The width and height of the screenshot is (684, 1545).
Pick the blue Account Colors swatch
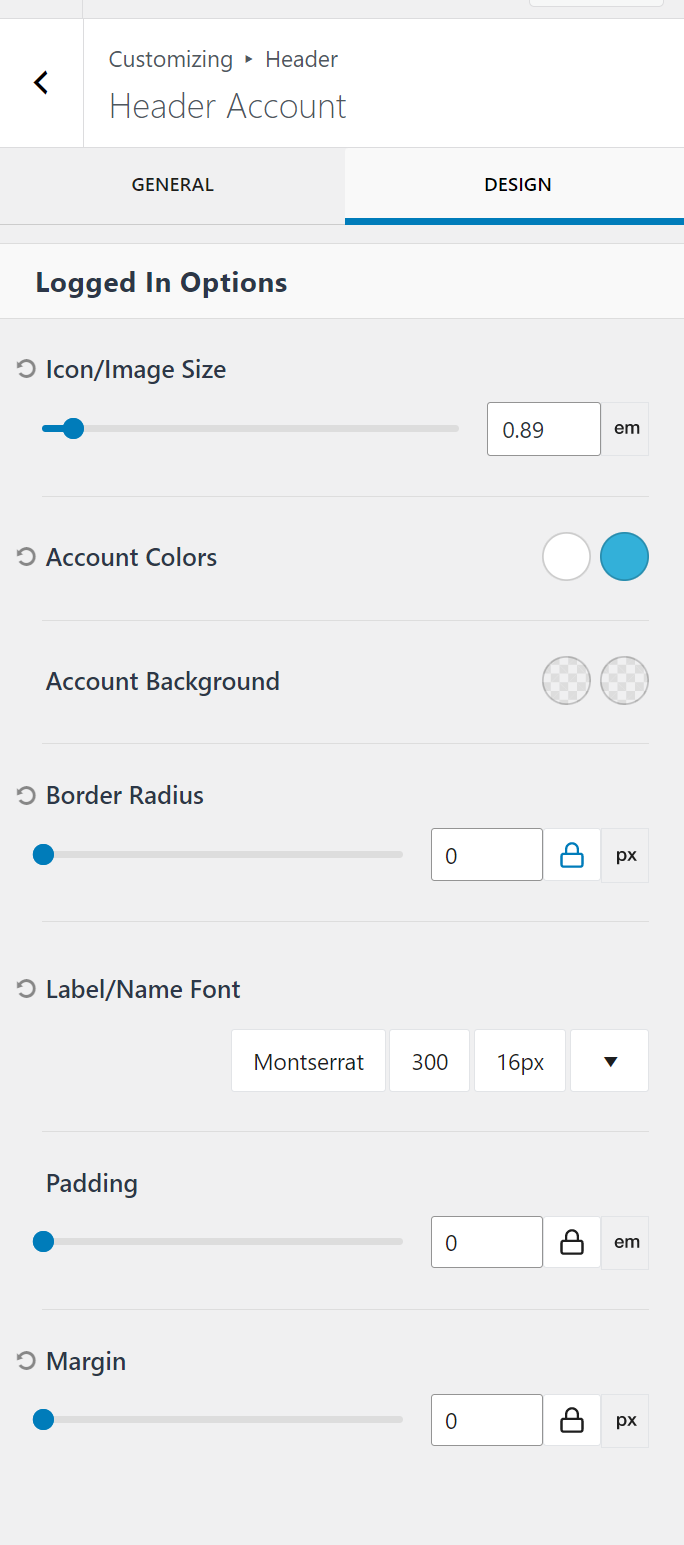[624, 557]
